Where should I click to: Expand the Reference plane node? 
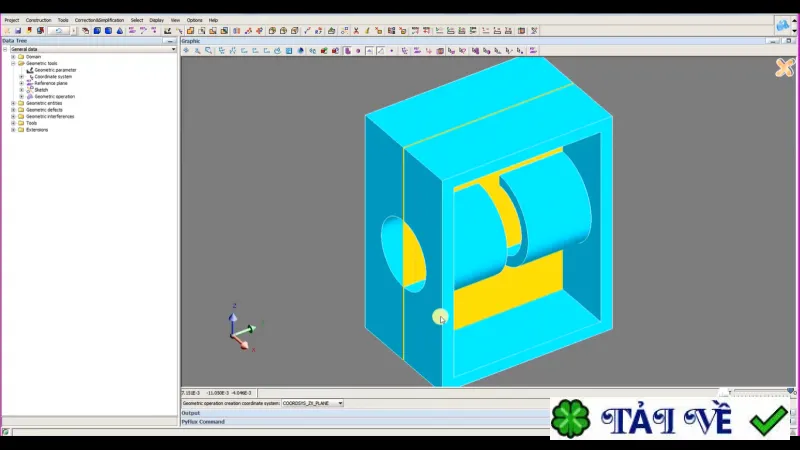[21, 83]
